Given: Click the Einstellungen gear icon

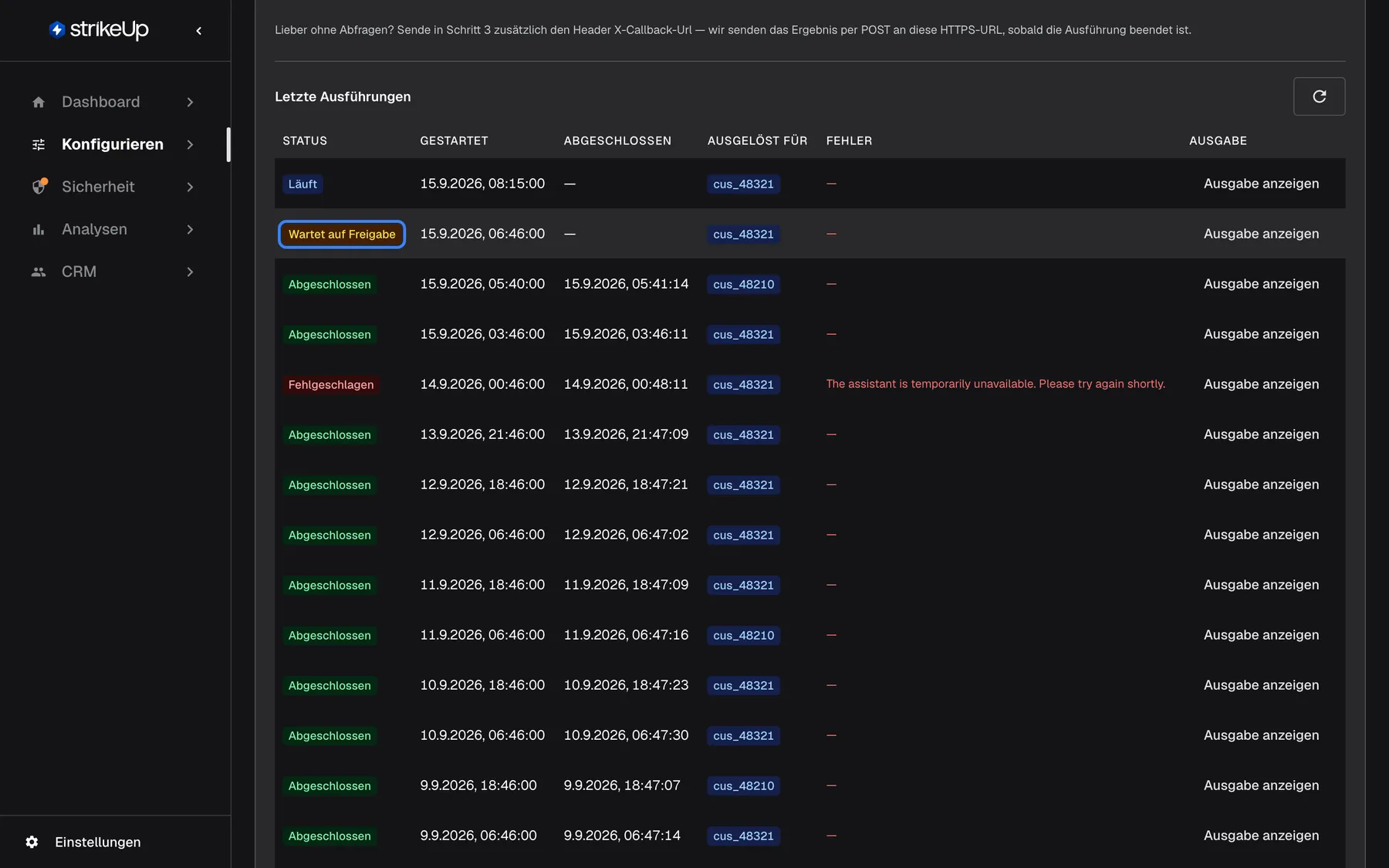Looking at the screenshot, I should pyautogui.click(x=32, y=842).
